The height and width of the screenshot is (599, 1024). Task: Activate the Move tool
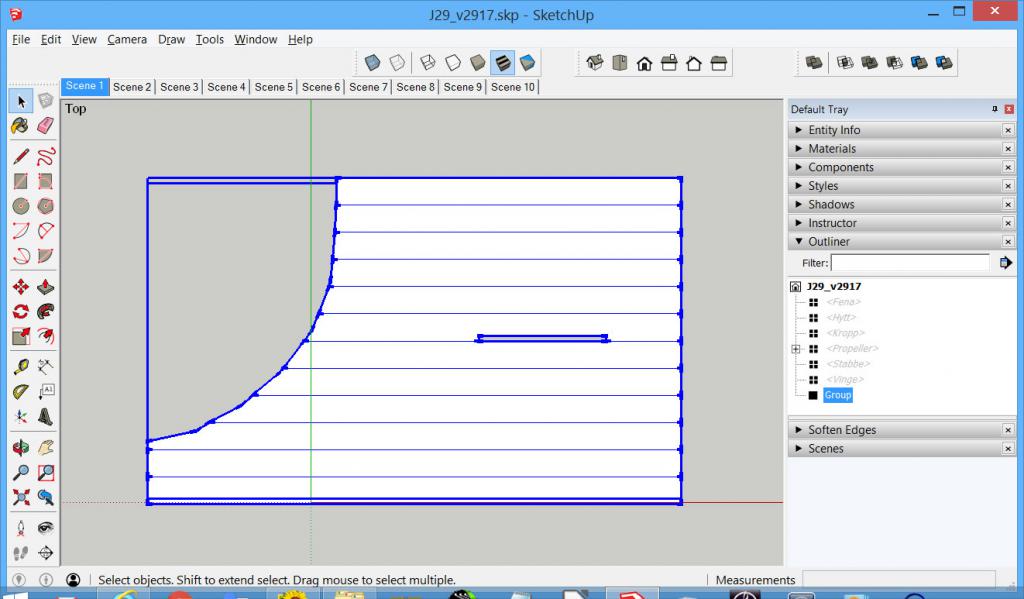(20, 287)
